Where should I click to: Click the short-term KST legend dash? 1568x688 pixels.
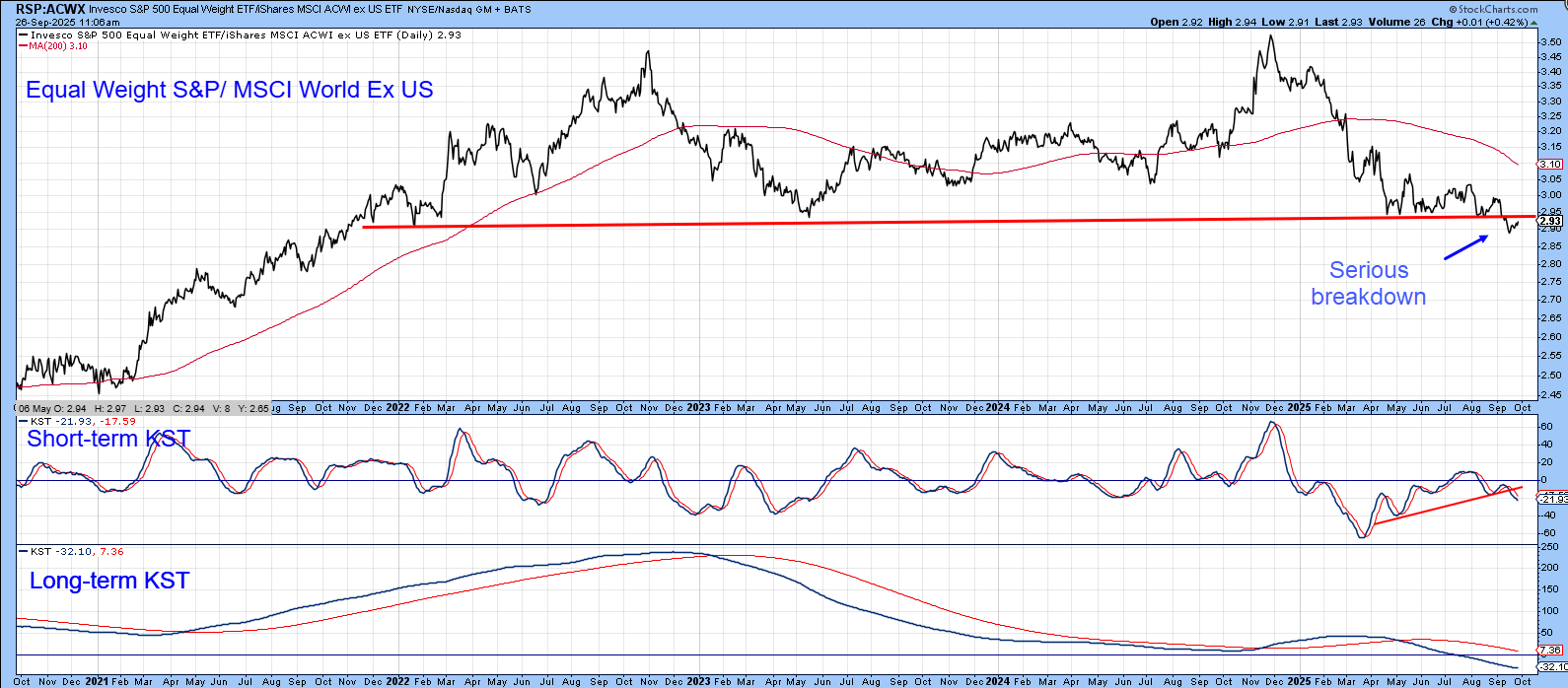[x=23, y=422]
